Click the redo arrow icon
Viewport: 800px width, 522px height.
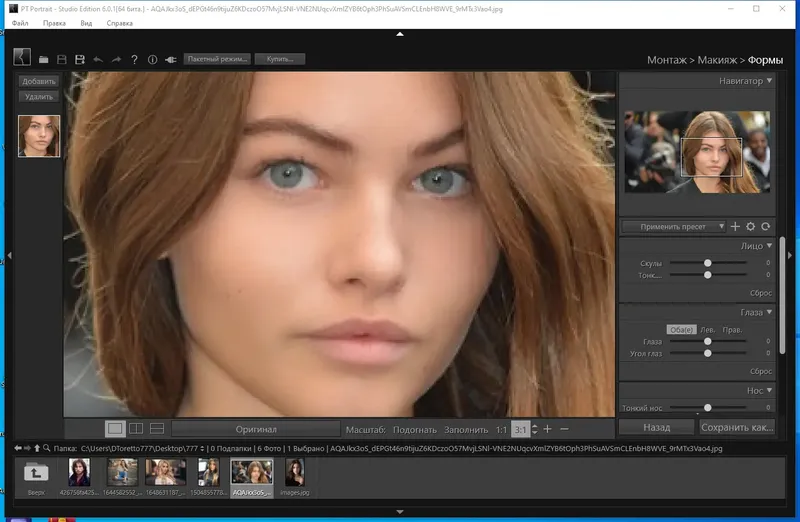tap(116, 60)
